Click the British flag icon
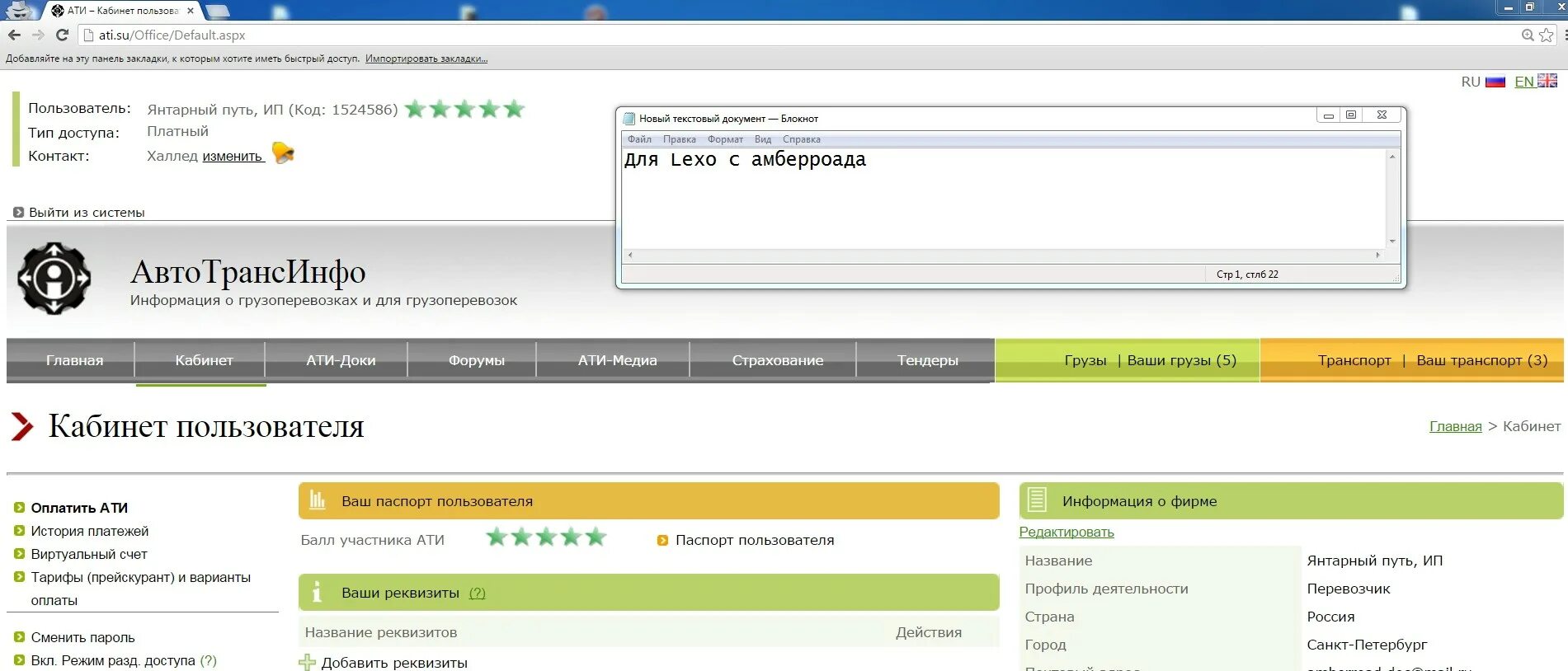This screenshot has width=1568, height=671. (x=1547, y=81)
